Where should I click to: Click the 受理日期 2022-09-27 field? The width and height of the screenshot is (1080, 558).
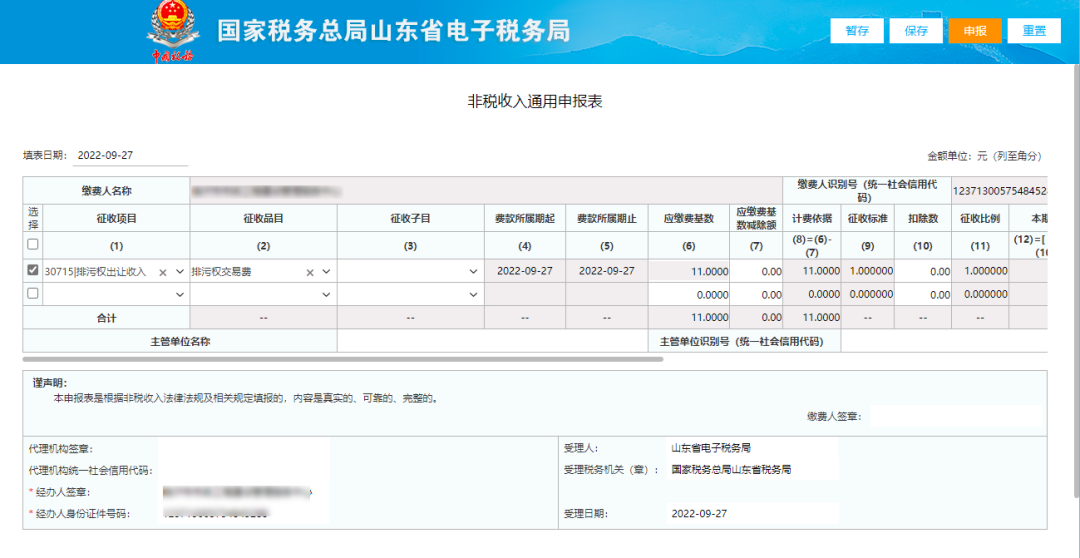tap(752, 513)
